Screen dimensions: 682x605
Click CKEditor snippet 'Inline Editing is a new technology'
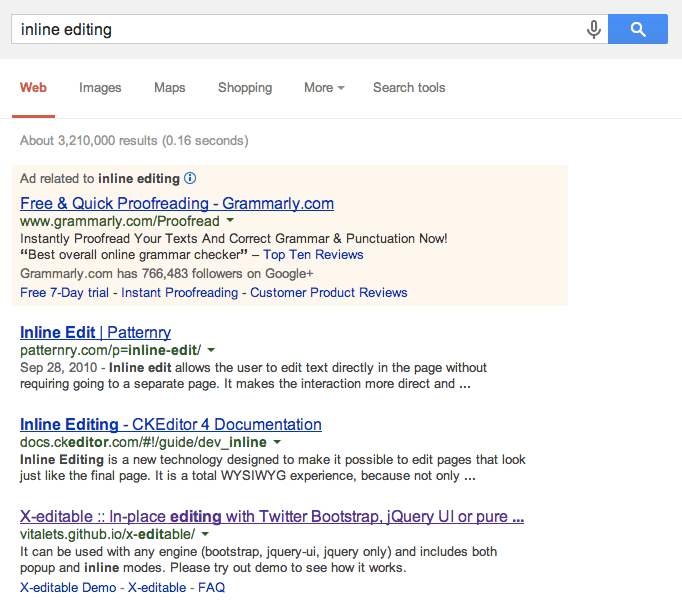(x=273, y=468)
